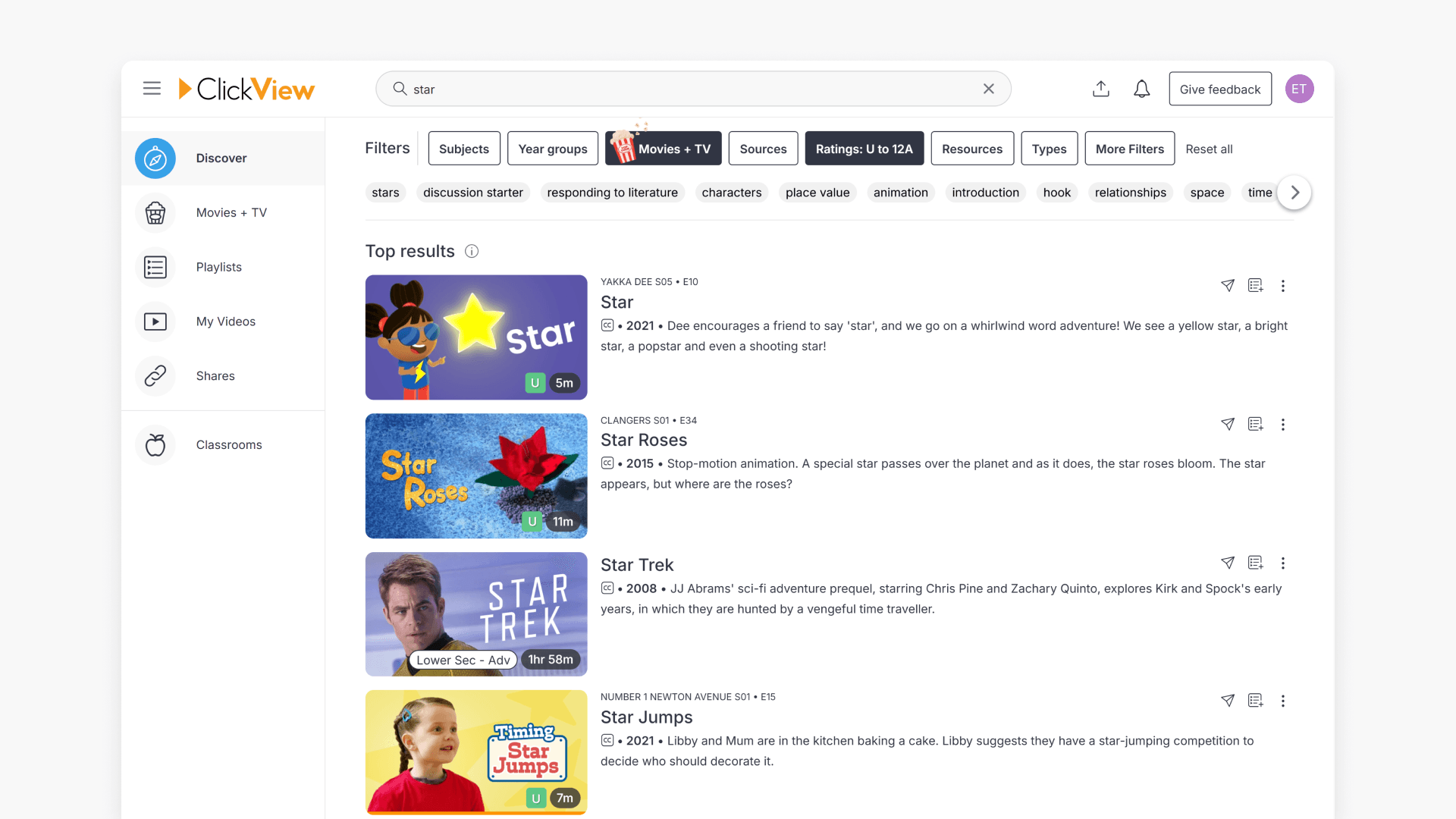Viewport: 1456px width, 819px height.
Task: Add Star Roses to a playlist
Action: pyautogui.click(x=1255, y=424)
